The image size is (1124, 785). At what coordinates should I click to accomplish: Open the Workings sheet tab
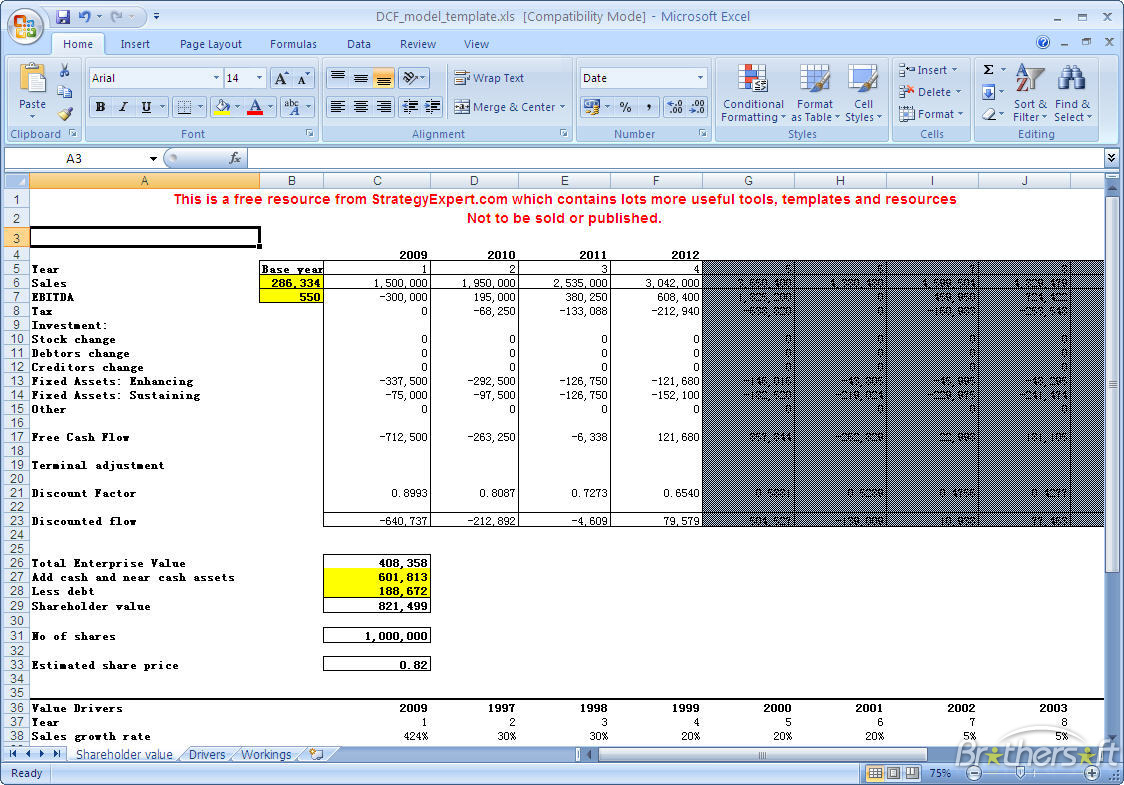click(266, 755)
